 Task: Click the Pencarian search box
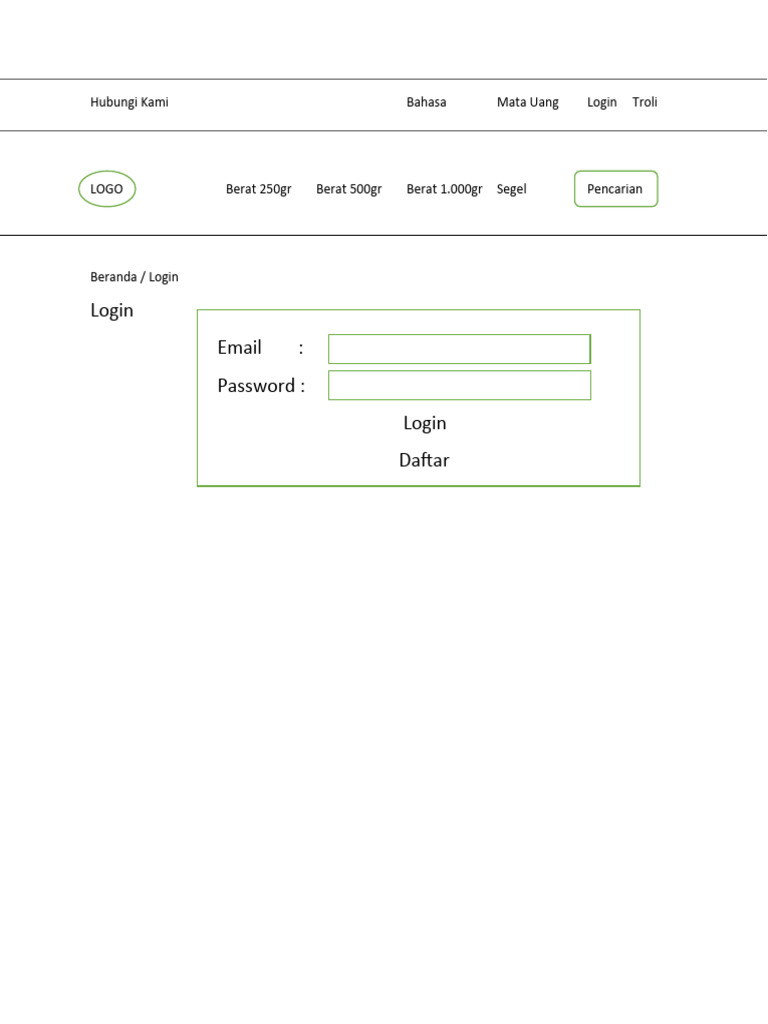coord(616,189)
